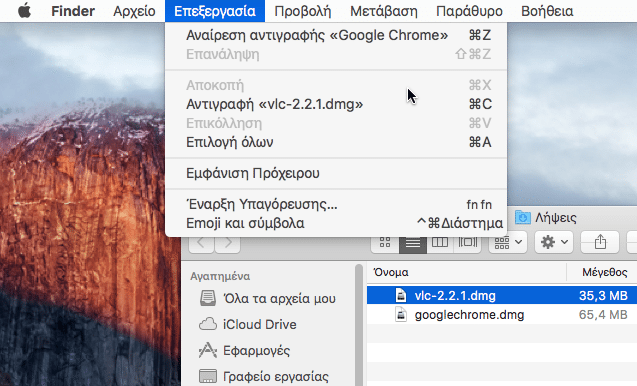This screenshot has width=637, height=386.
Task: Switch Finder to column view
Action: pyautogui.click(x=440, y=243)
